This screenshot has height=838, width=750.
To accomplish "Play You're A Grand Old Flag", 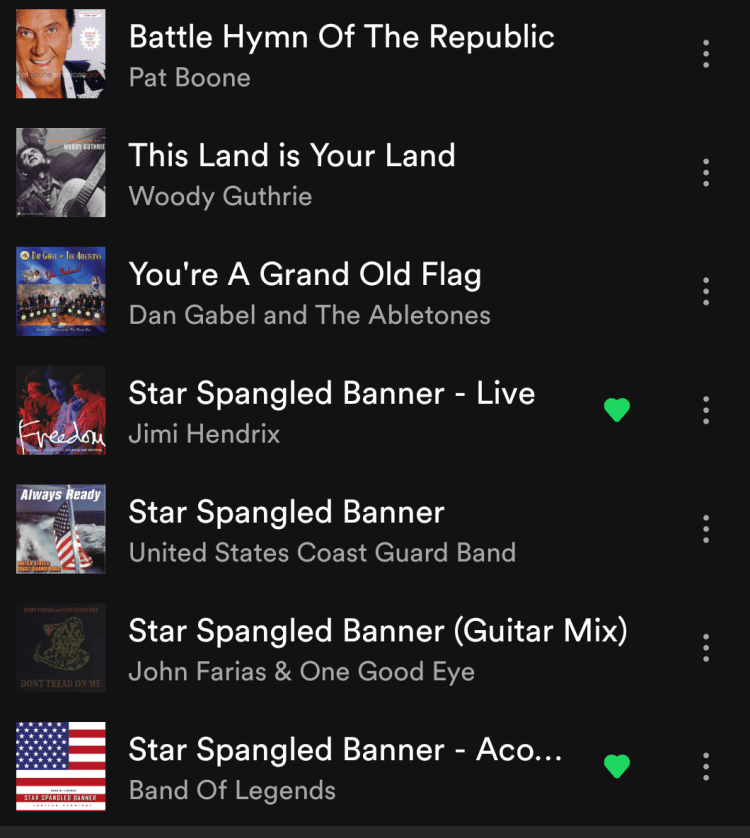I will 305,275.
